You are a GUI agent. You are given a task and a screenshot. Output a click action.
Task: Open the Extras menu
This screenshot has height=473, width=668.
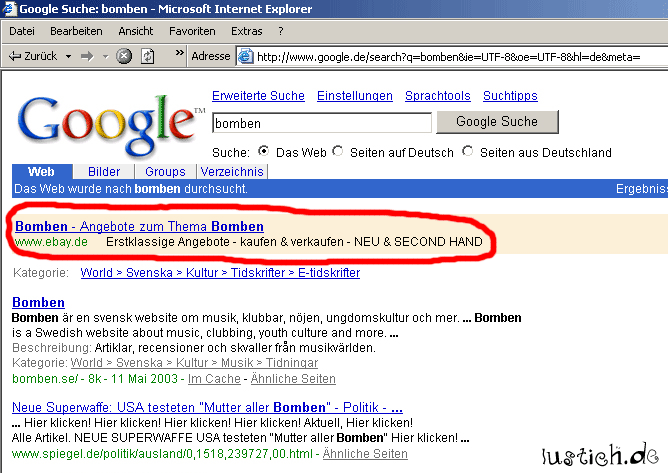247,31
